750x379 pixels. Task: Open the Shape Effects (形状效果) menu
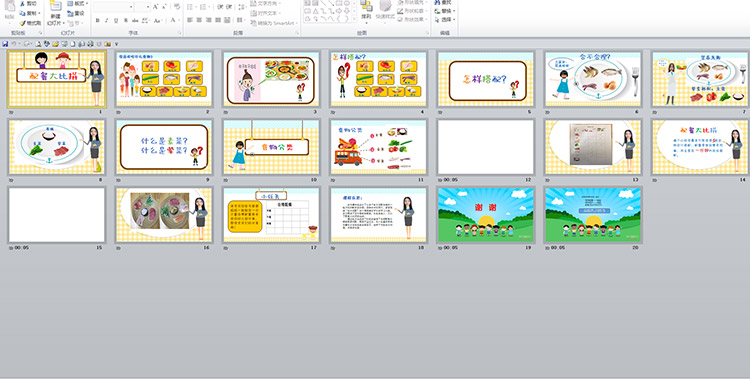(x=413, y=19)
